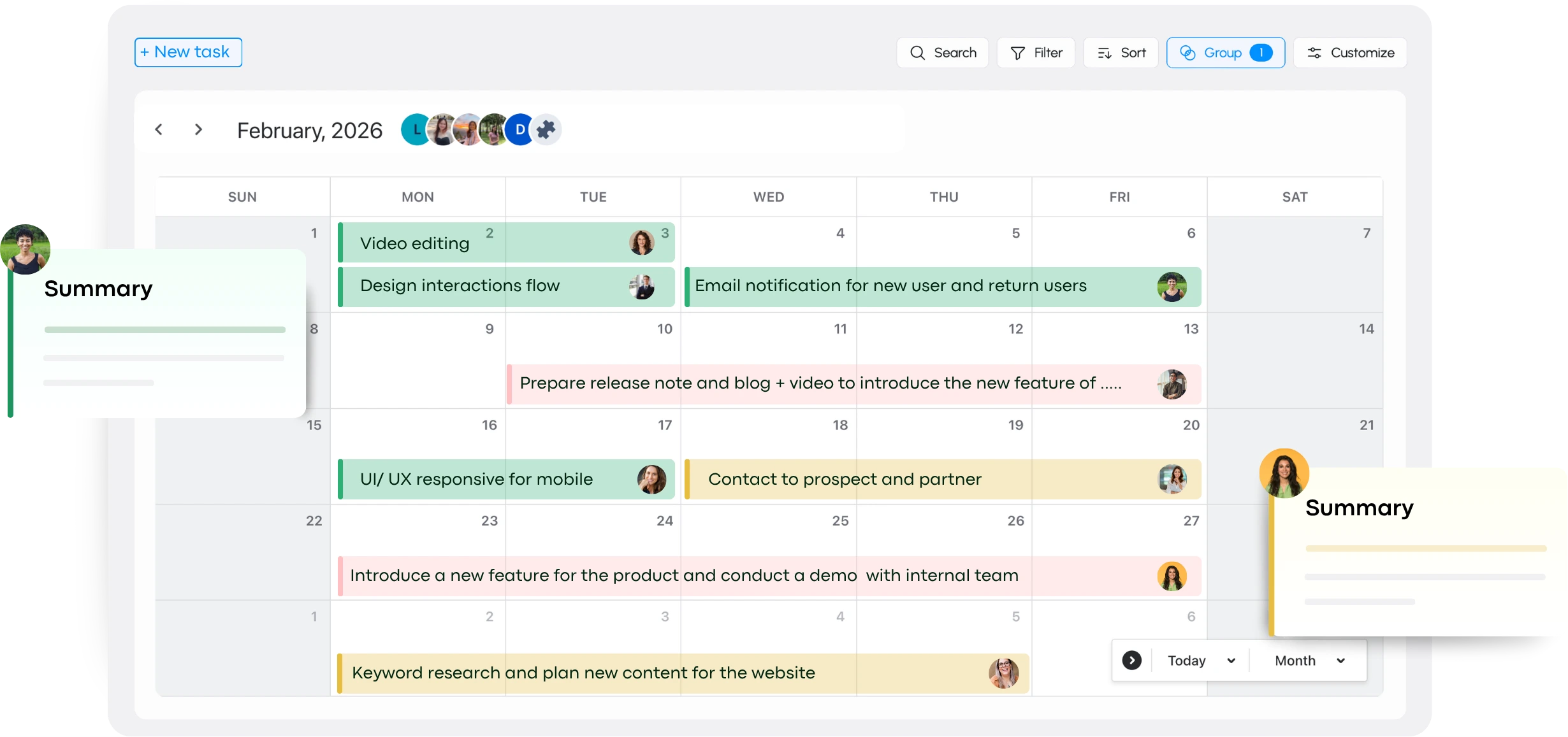Screen dimensions: 1568x737
Task: Go to previous month with left chevron
Action: pyautogui.click(x=159, y=130)
